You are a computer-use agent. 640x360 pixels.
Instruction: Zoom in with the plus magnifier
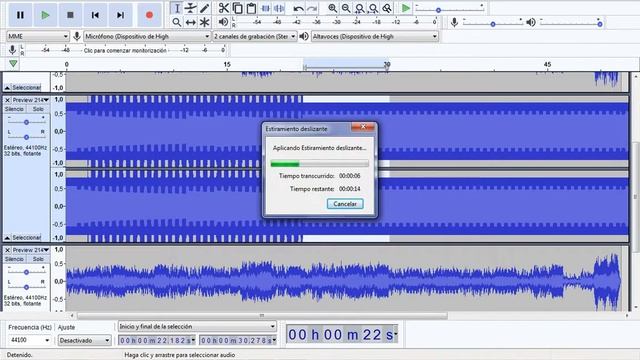pyautogui.click(x=332, y=8)
